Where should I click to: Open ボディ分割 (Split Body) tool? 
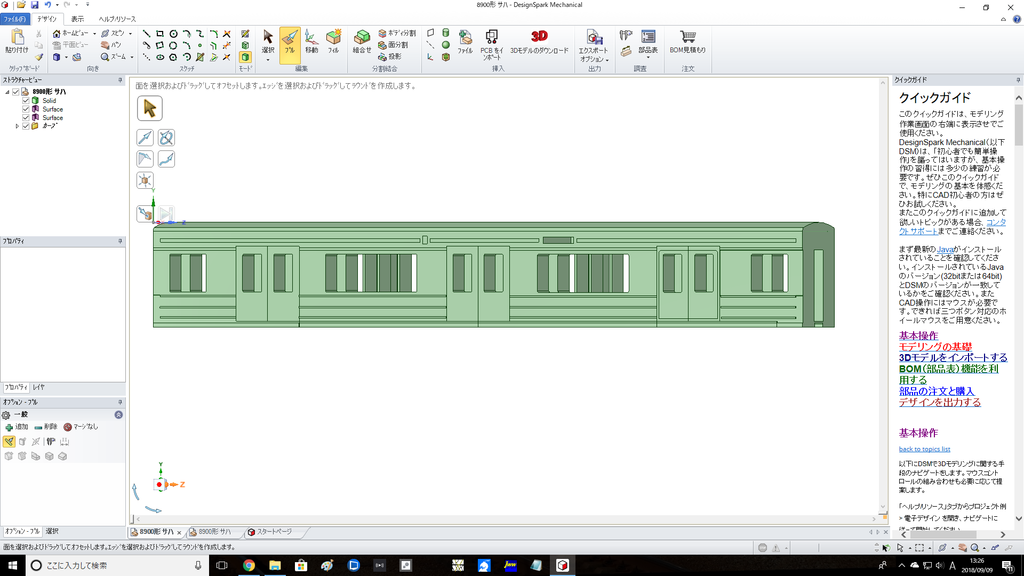point(397,33)
